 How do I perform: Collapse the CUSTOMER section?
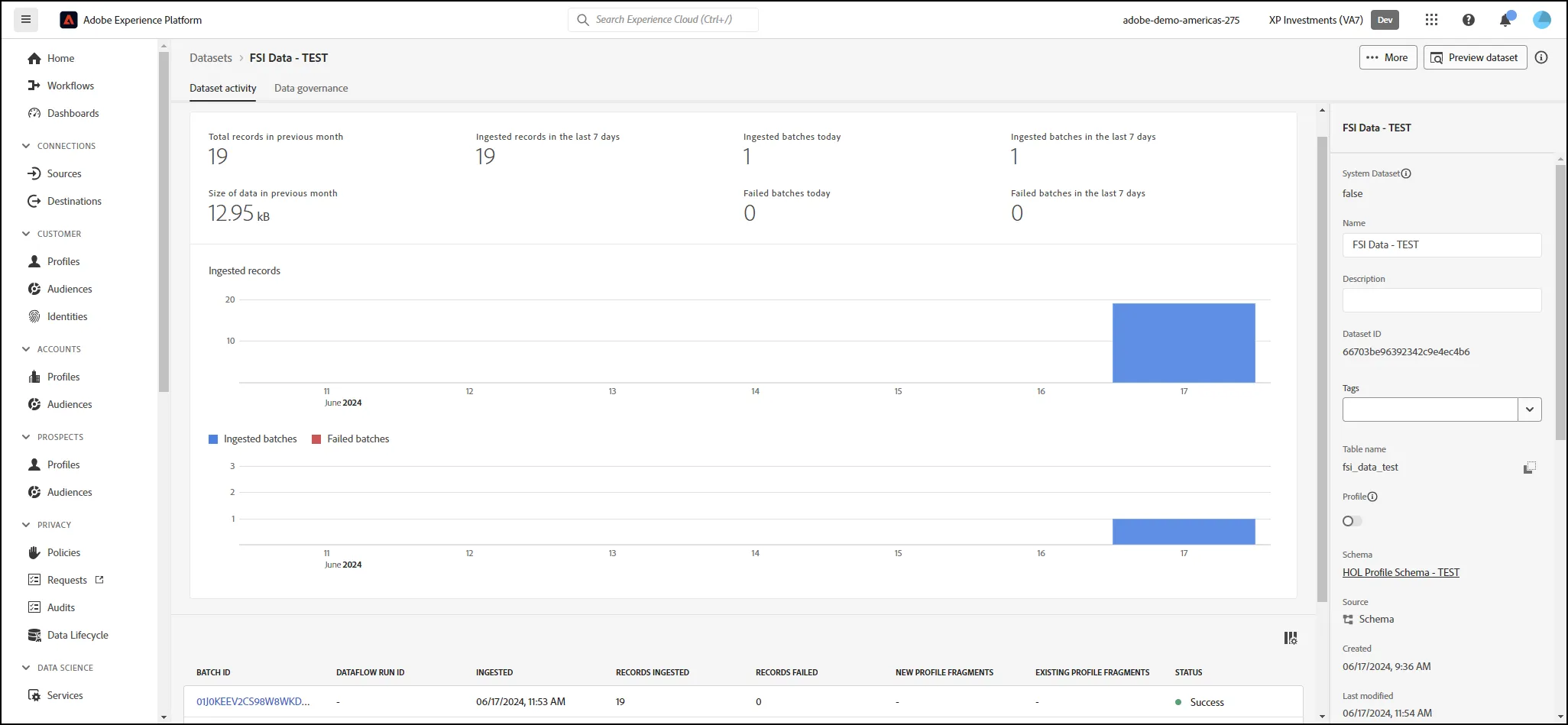[26, 234]
